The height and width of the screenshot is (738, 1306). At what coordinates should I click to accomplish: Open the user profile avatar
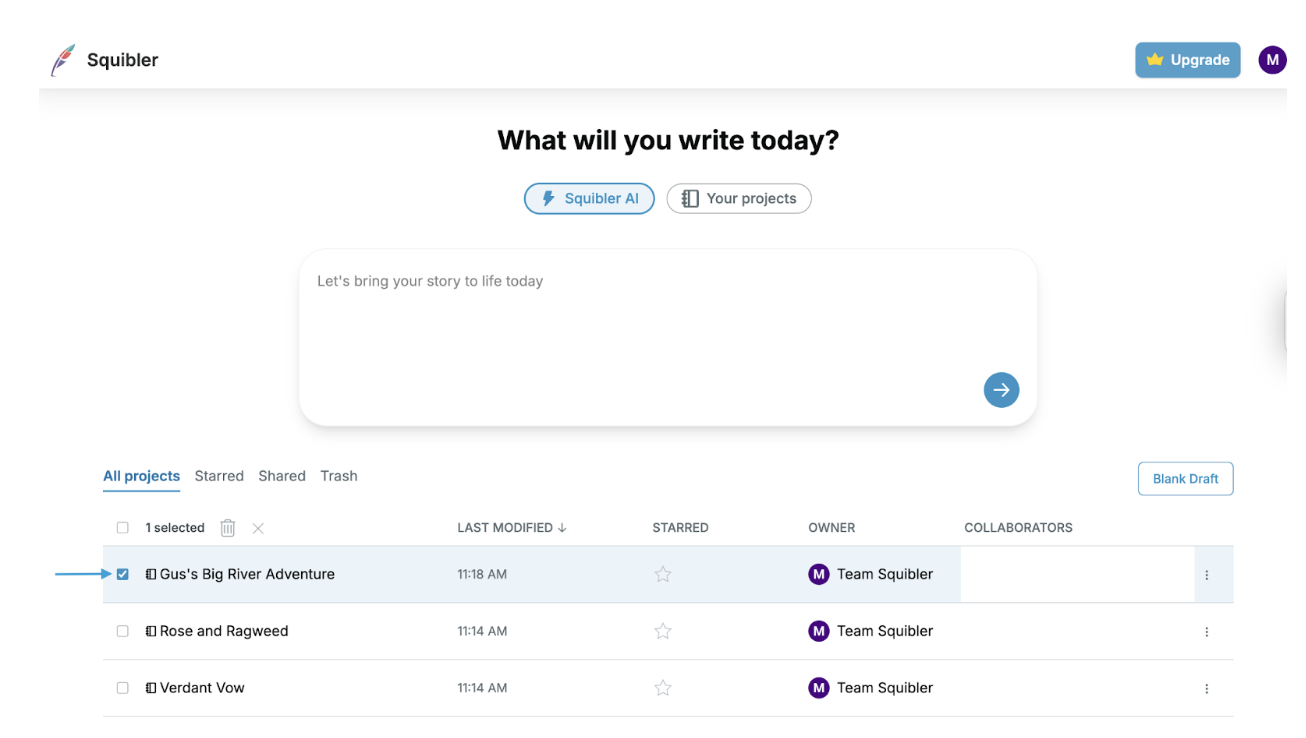1272,60
